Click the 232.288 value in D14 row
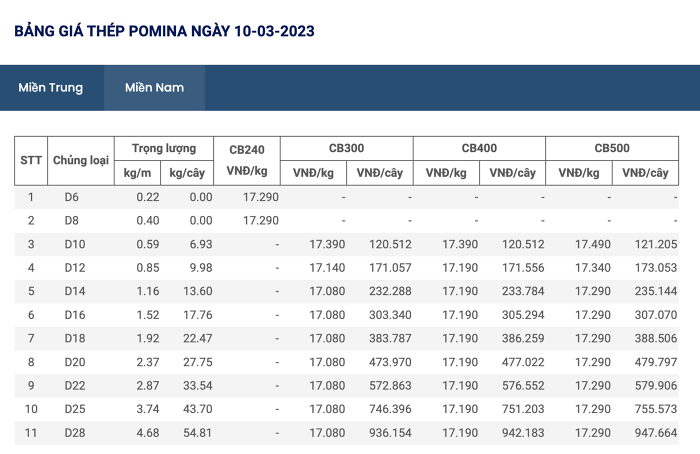The image size is (700, 454). tap(390, 291)
